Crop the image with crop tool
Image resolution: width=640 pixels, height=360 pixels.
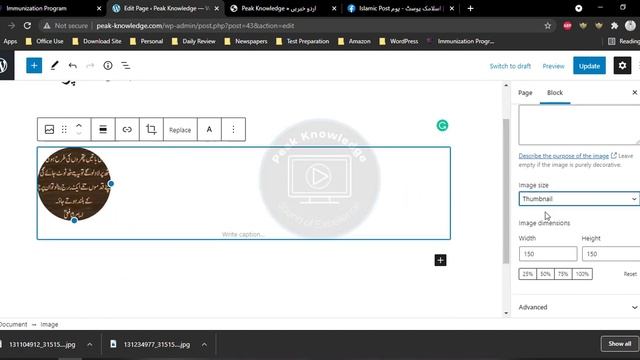151,129
